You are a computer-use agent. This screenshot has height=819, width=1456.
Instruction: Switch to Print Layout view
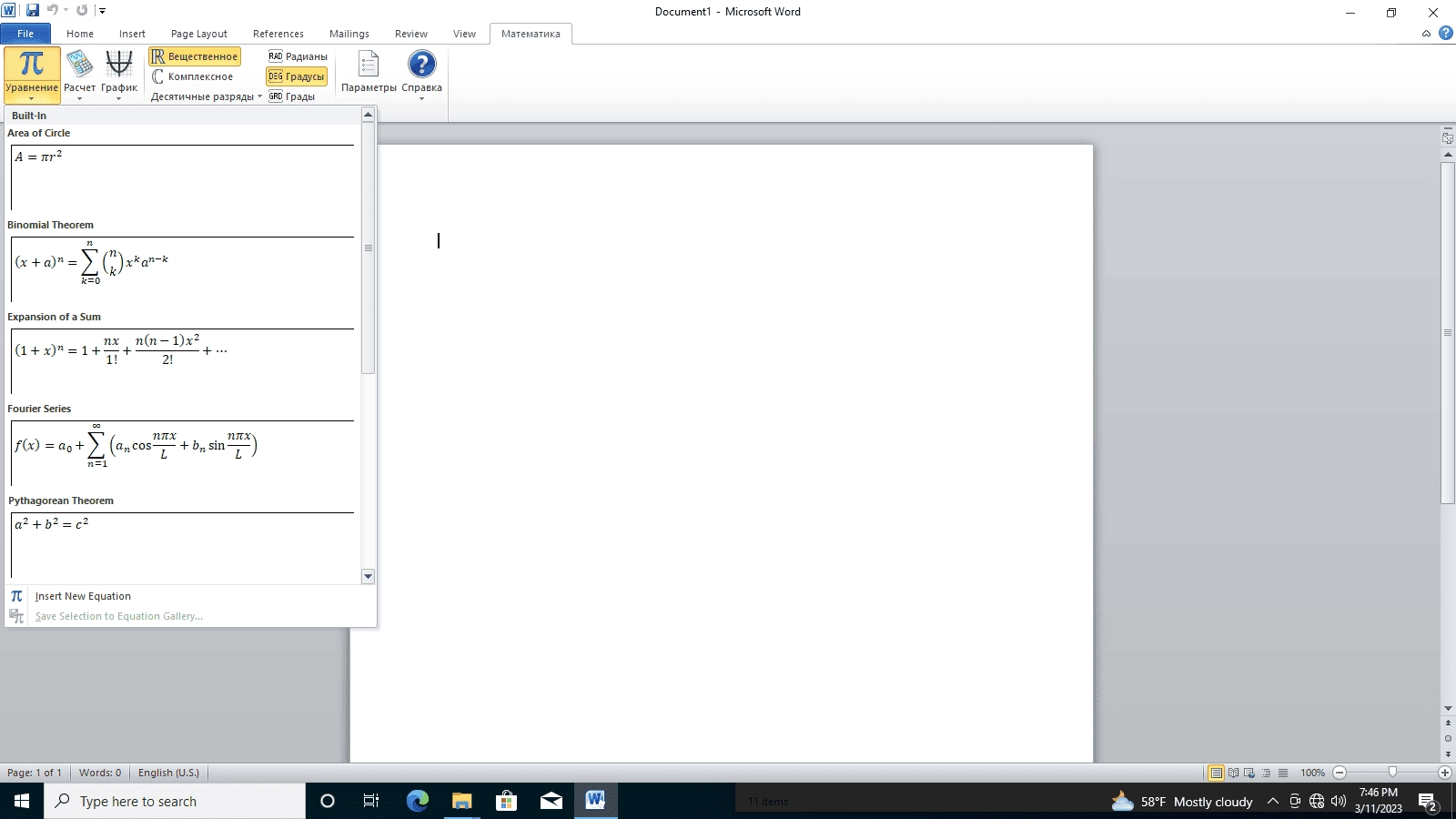[x=1216, y=773]
